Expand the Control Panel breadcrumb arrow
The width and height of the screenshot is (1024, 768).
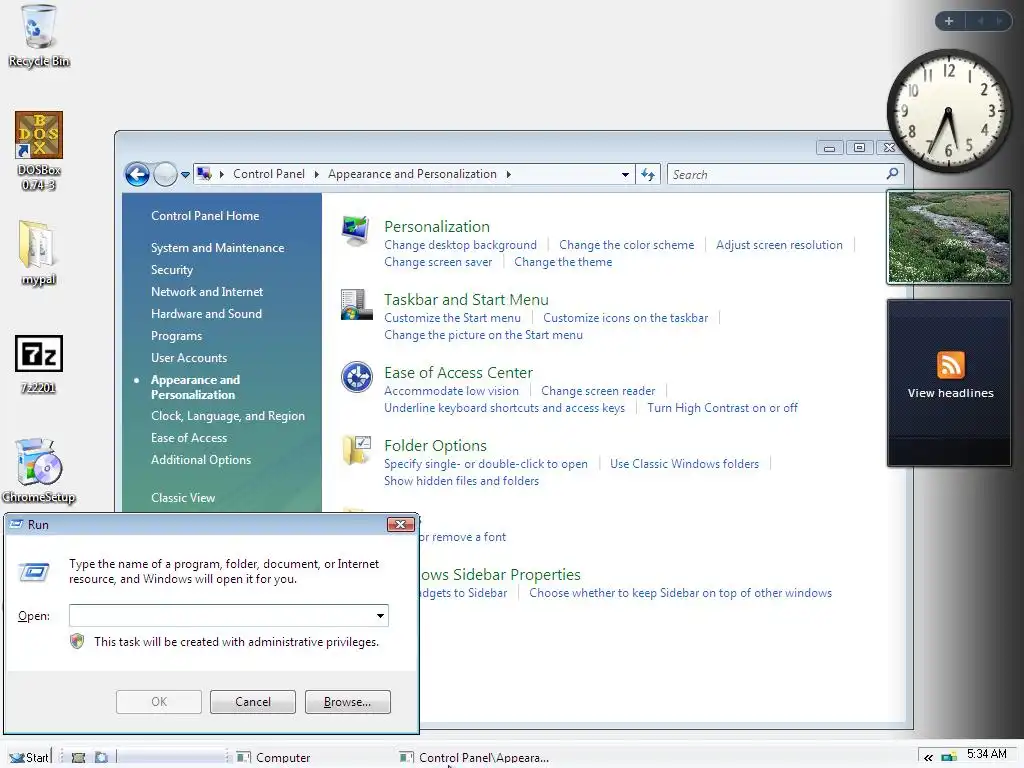point(317,174)
